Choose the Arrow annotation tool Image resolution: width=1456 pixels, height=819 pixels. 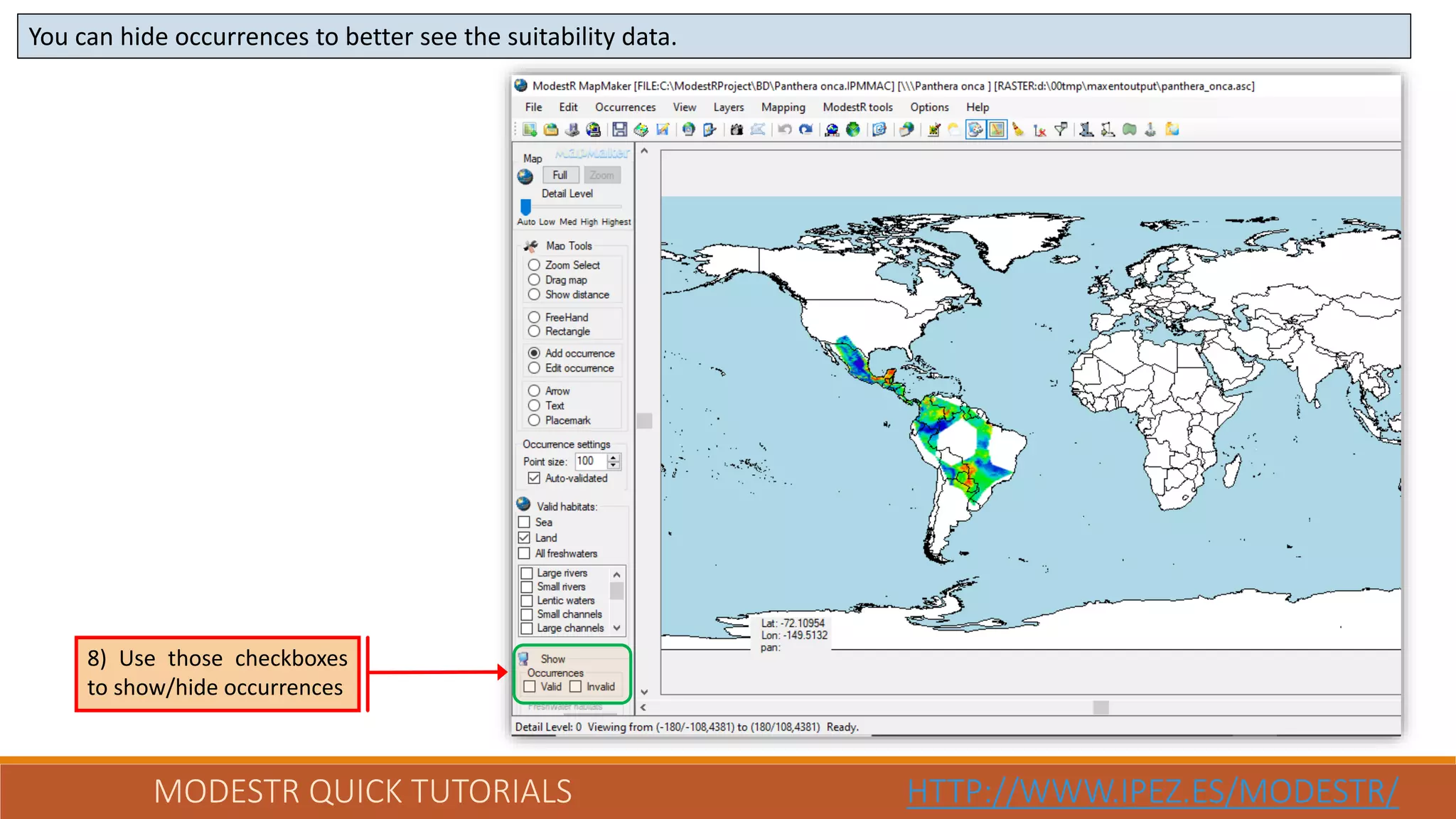coord(534,390)
